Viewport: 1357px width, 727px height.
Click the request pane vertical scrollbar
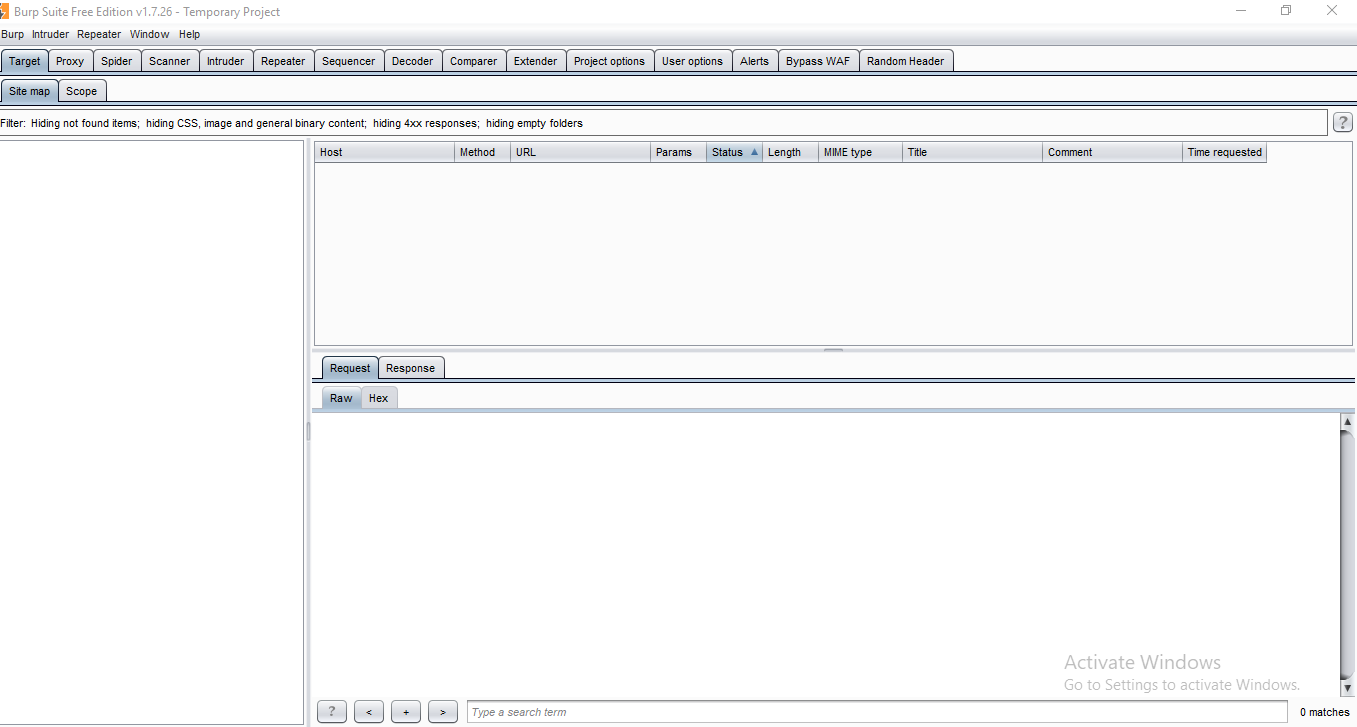click(x=1348, y=555)
